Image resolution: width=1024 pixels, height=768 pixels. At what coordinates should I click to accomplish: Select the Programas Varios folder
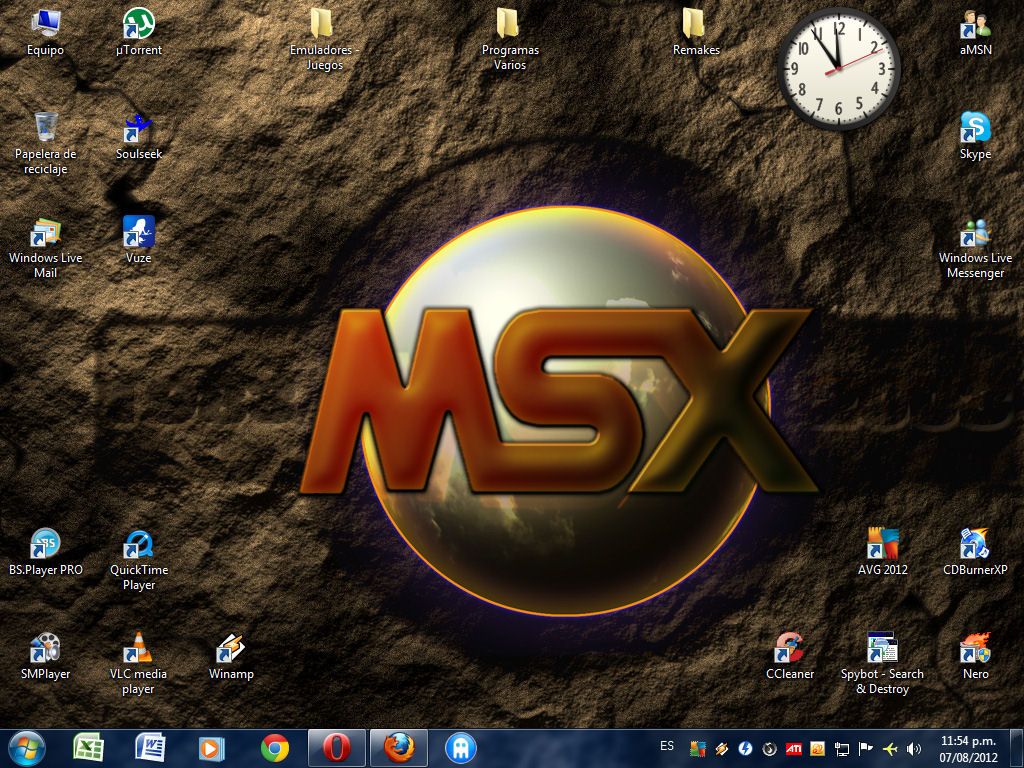[x=509, y=39]
